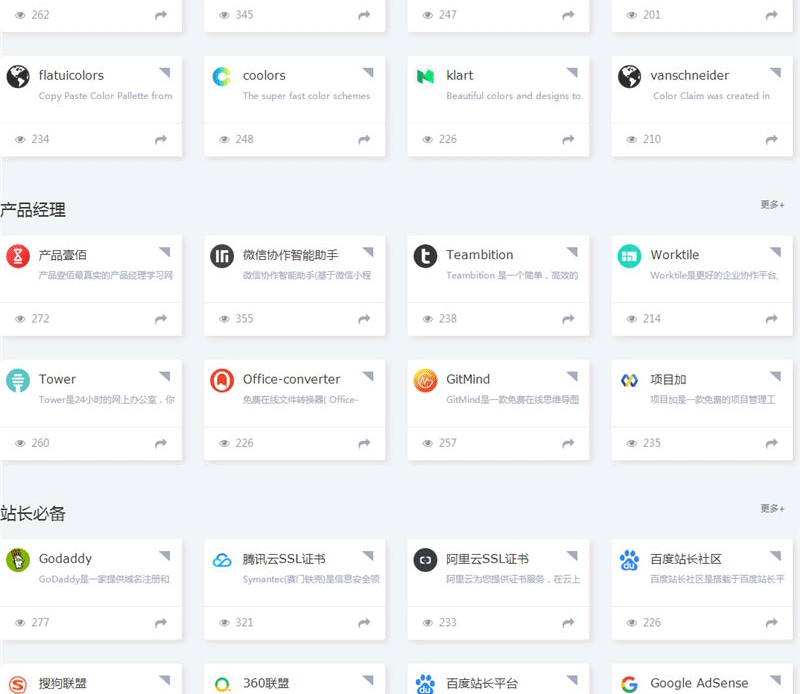Click corner triangle on Tower card

click(165, 376)
